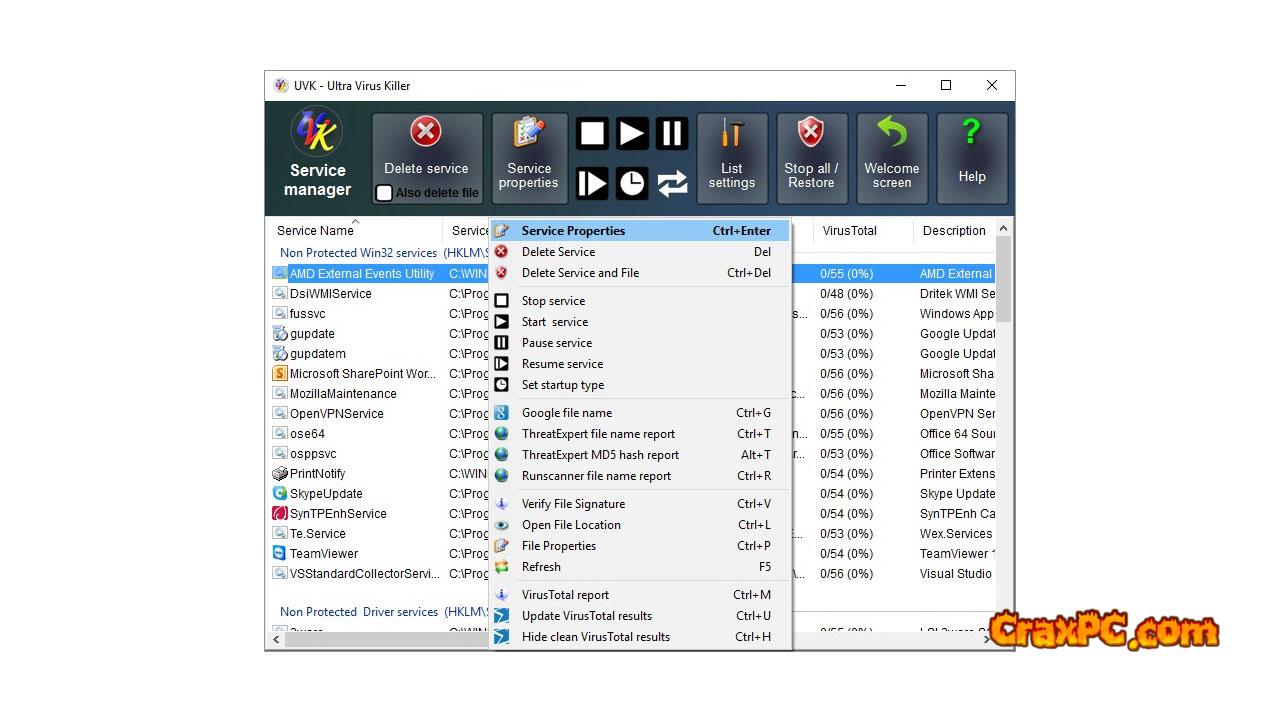The height and width of the screenshot is (720, 1280).
Task: Enable the Also delete file checkbox
Action: [384, 193]
